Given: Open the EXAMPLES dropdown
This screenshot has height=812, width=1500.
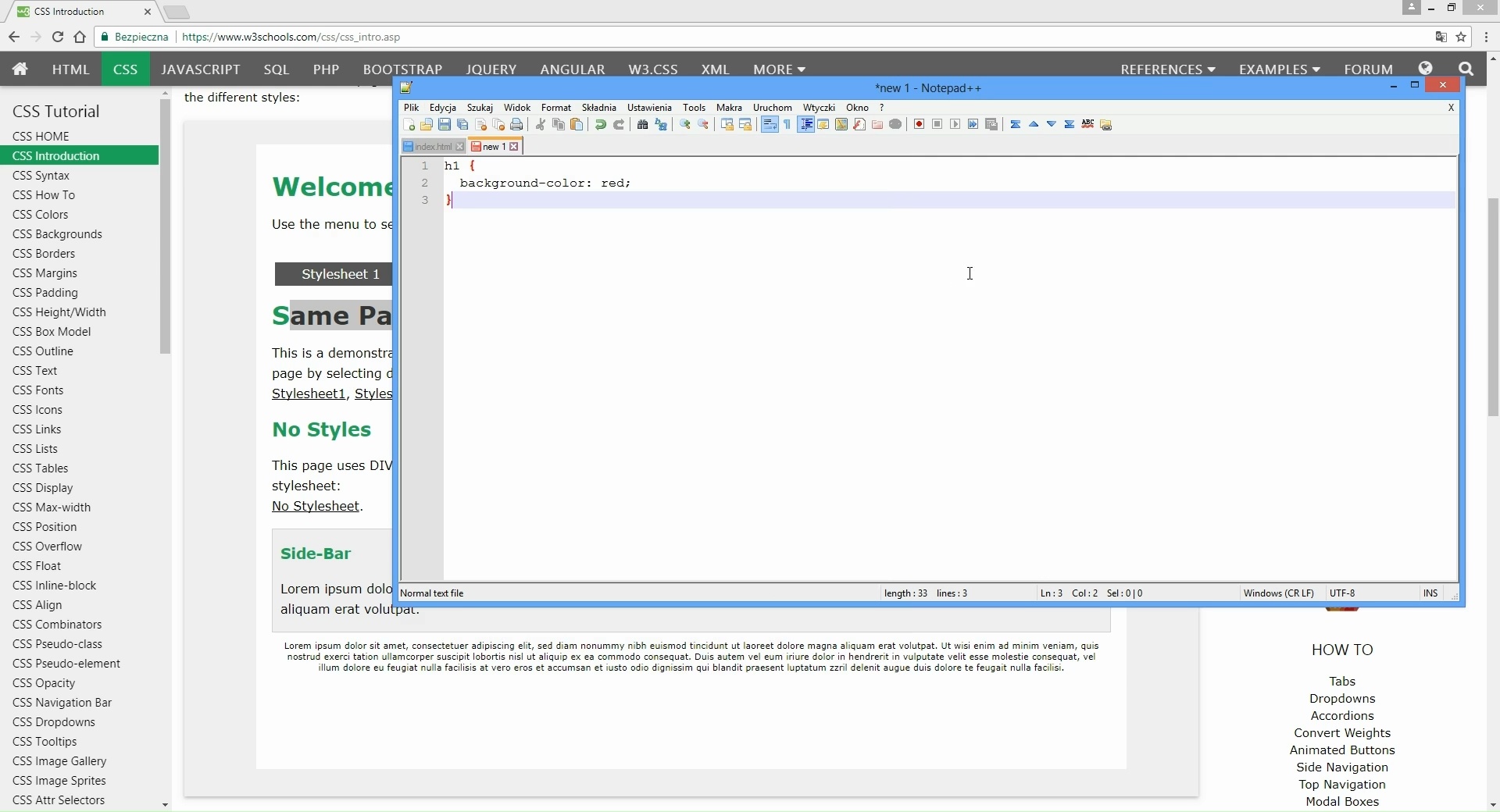Looking at the screenshot, I should [1279, 69].
